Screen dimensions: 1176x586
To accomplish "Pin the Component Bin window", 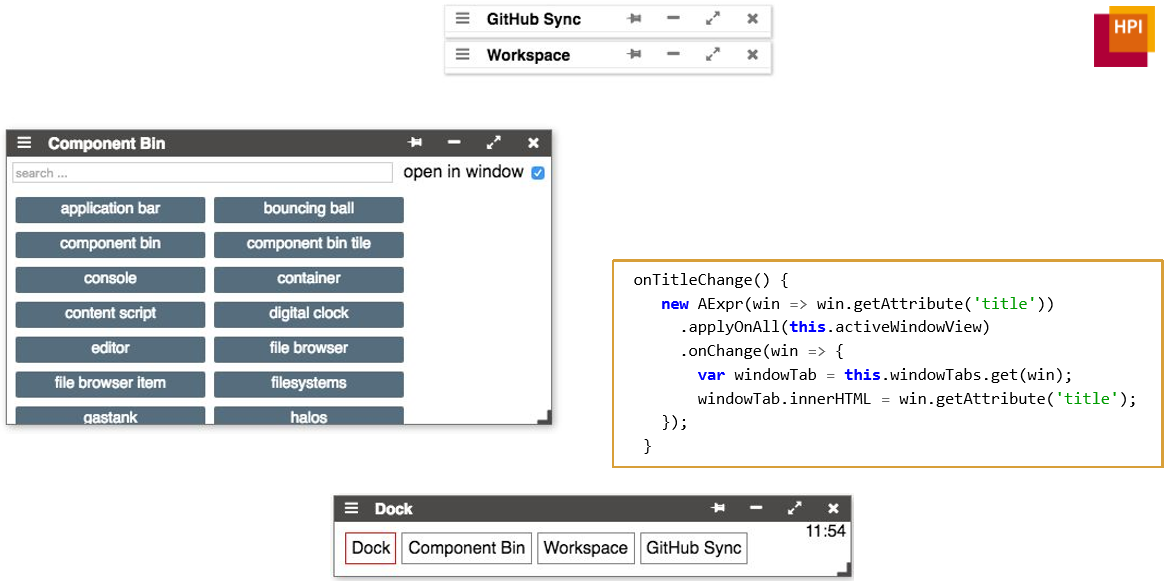I will (415, 143).
